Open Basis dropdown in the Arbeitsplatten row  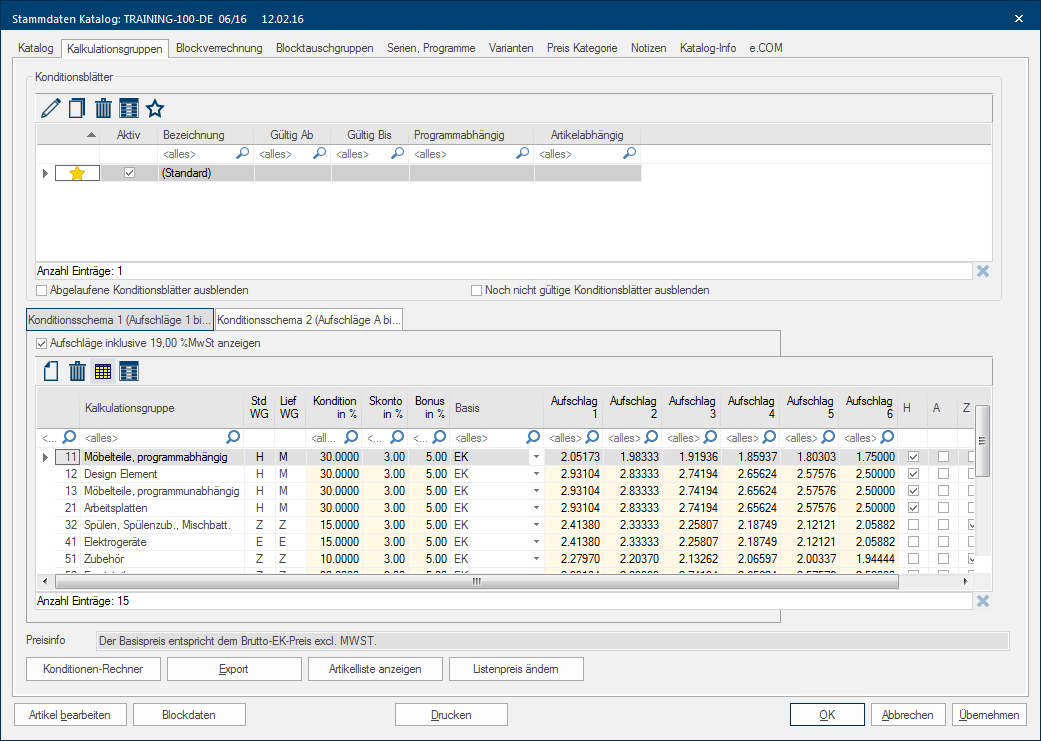(535, 508)
